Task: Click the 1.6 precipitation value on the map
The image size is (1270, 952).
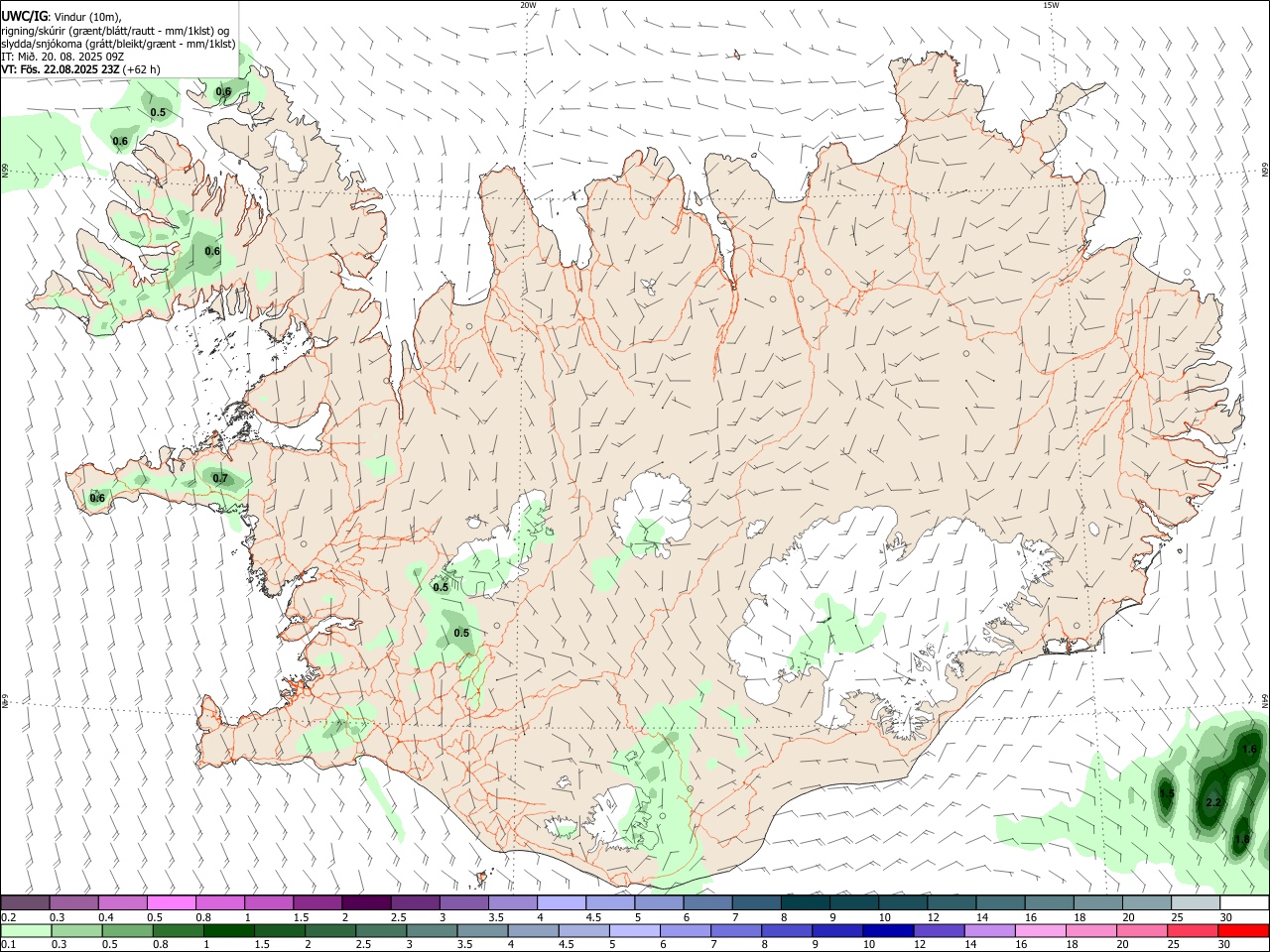Action: click(1249, 750)
